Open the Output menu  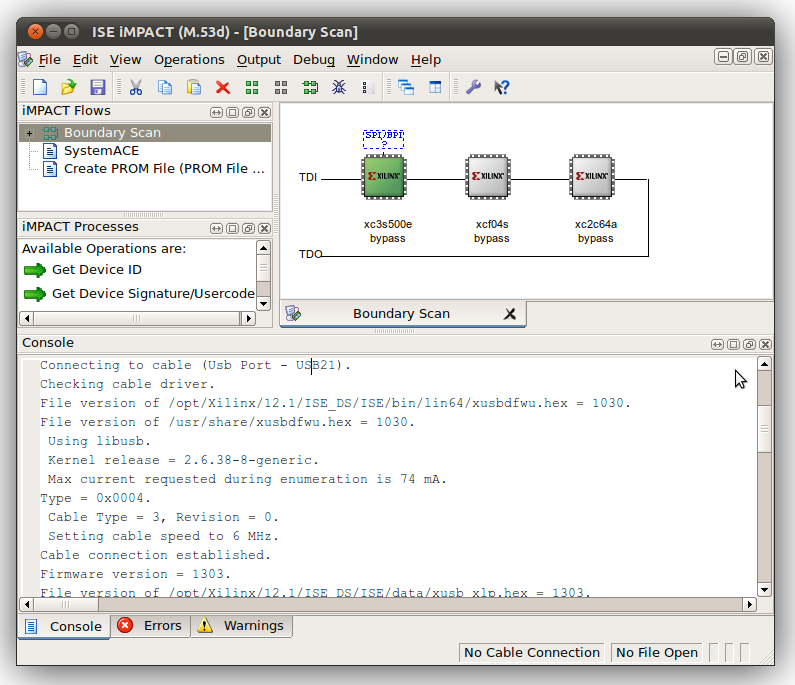(259, 60)
